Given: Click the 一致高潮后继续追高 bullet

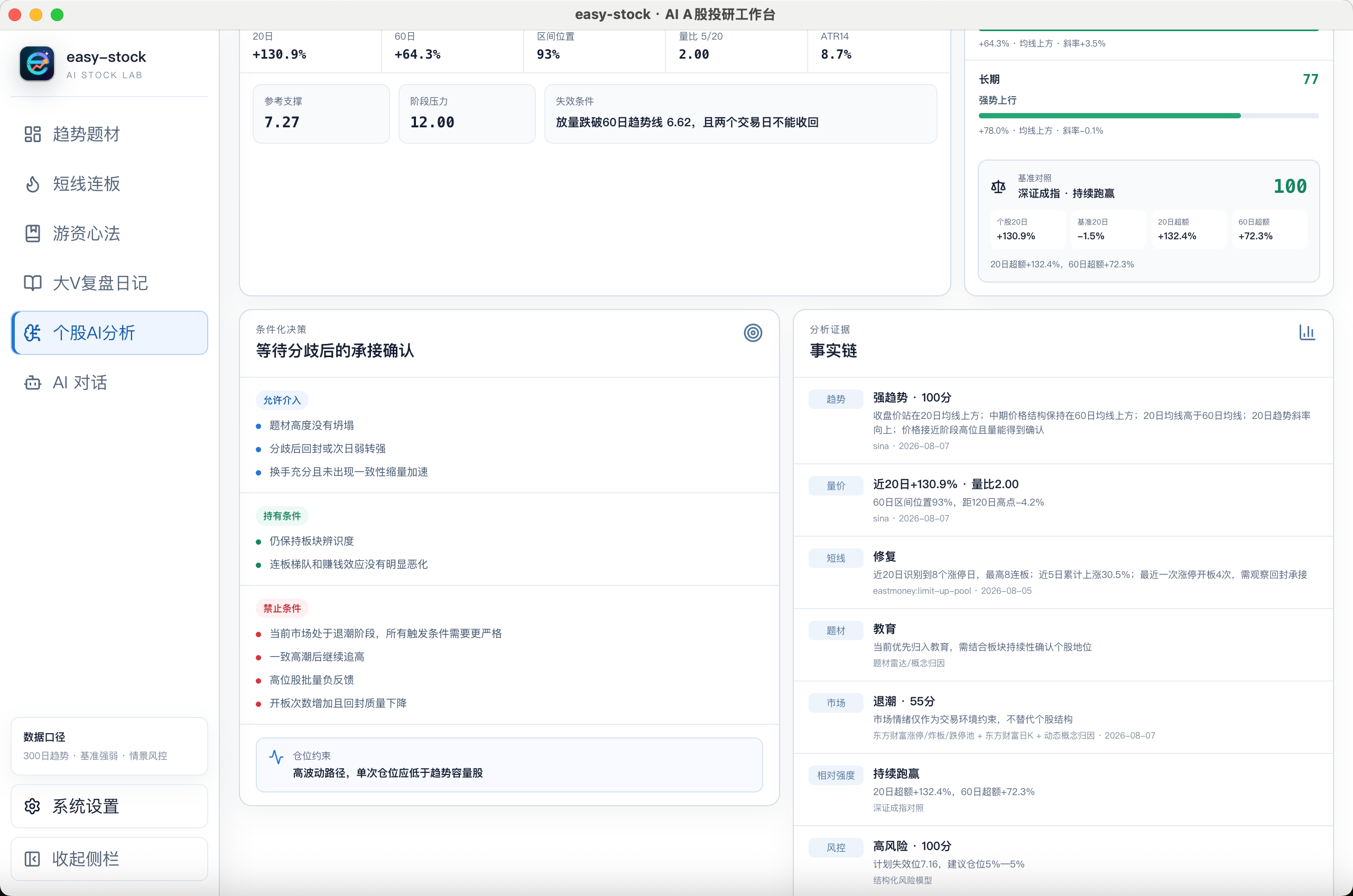Looking at the screenshot, I should coord(317,657).
